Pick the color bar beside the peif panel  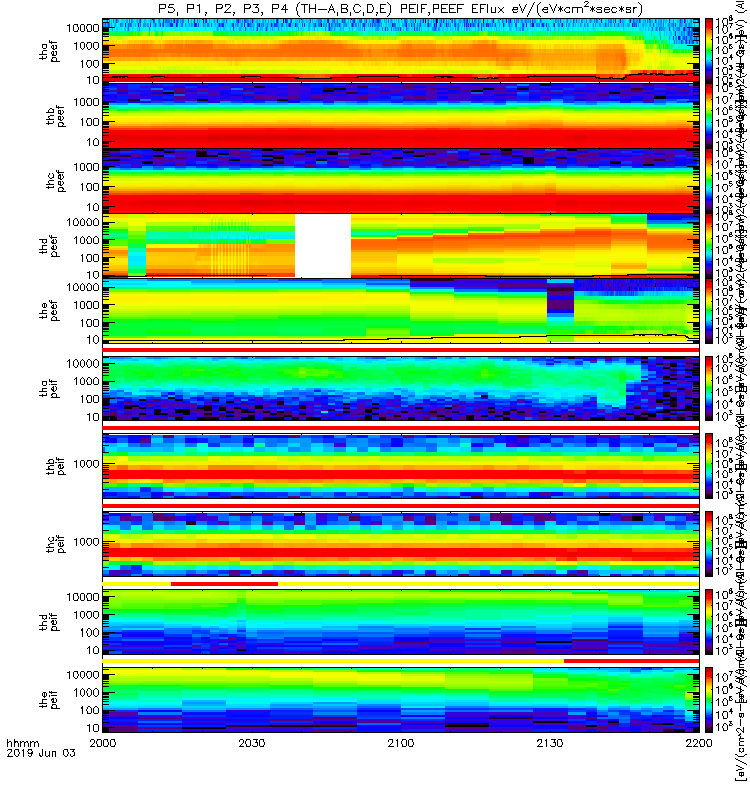coord(709,699)
